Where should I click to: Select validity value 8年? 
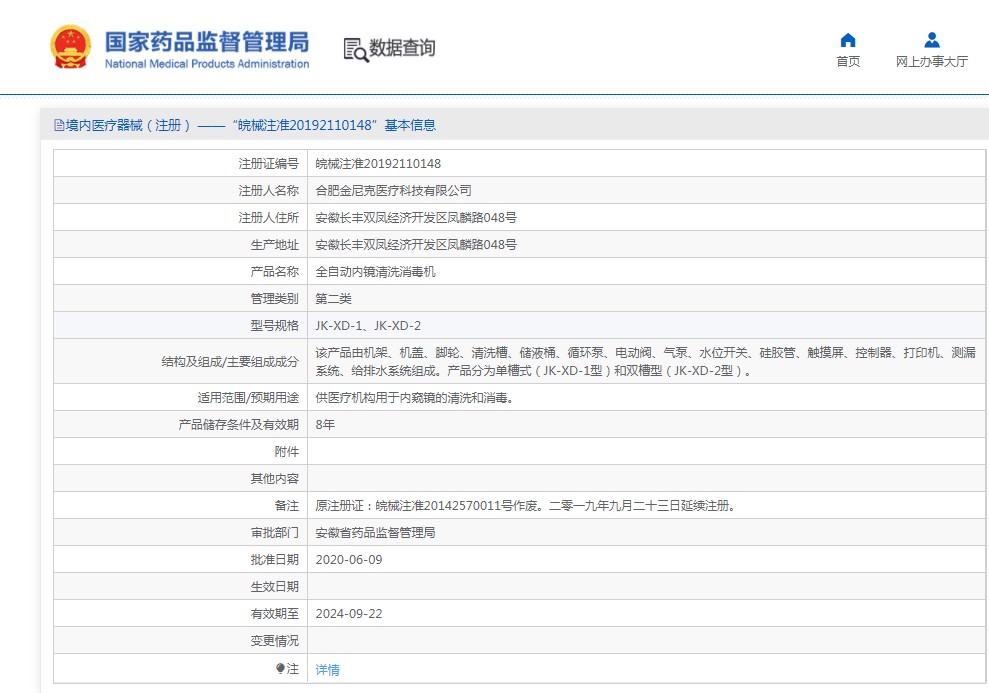(325, 425)
